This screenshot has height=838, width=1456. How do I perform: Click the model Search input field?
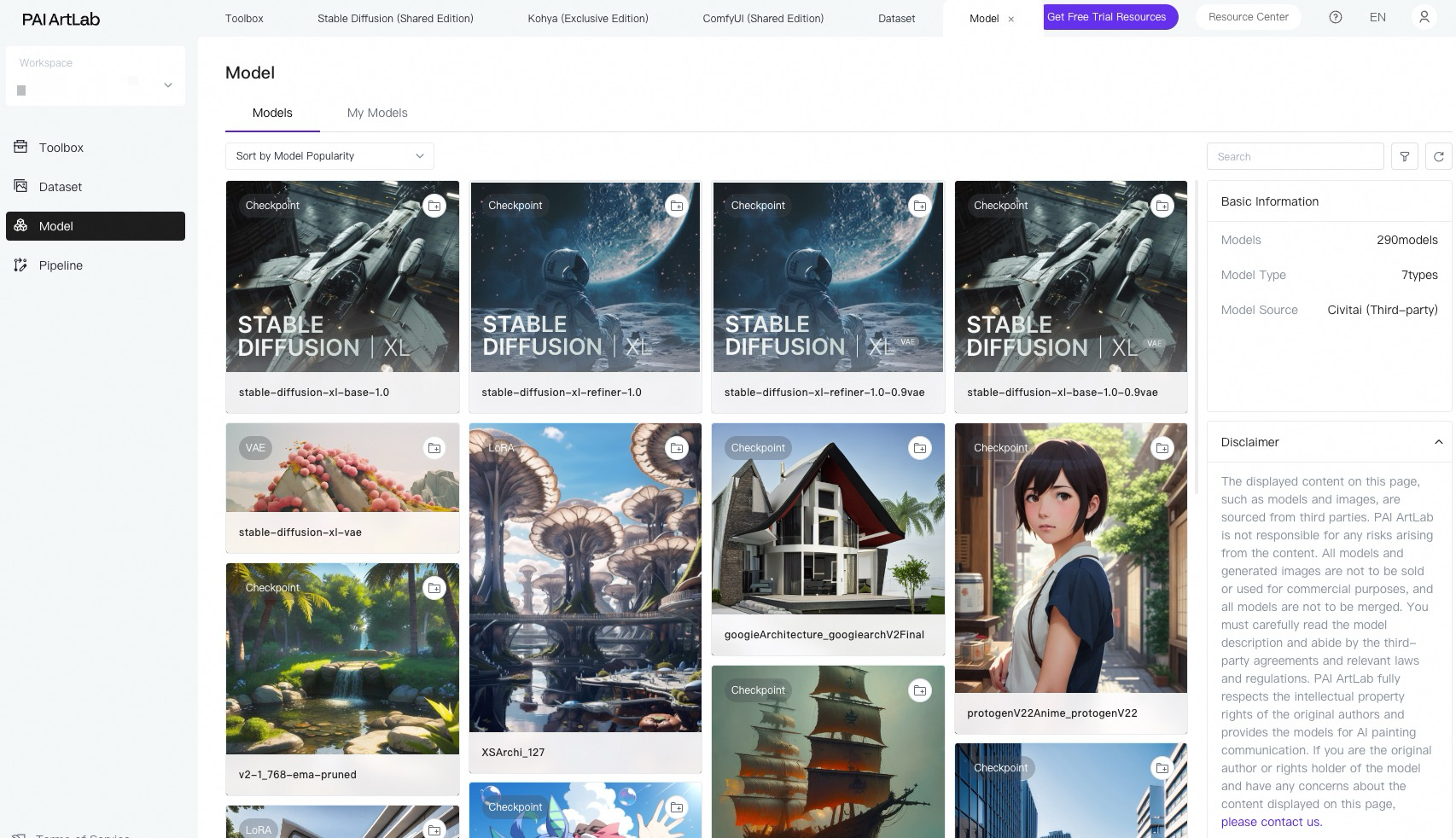pos(1296,156)
